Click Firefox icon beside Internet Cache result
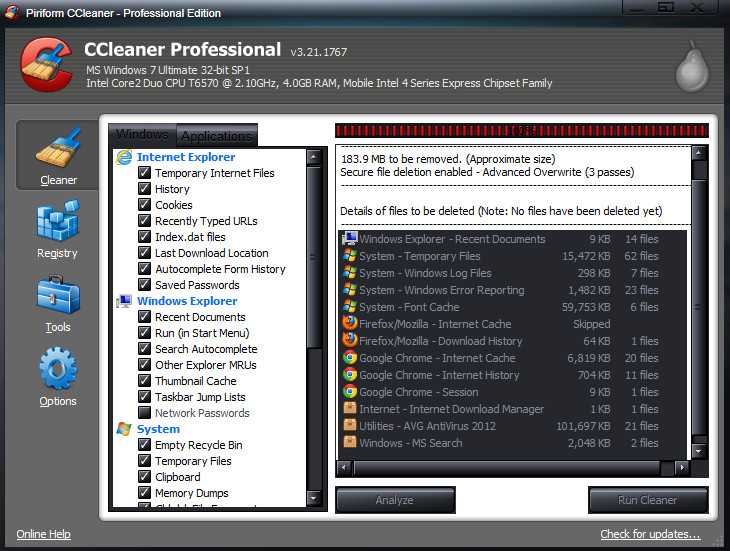This screenshot has height=551, width=730. coord(350,323)
